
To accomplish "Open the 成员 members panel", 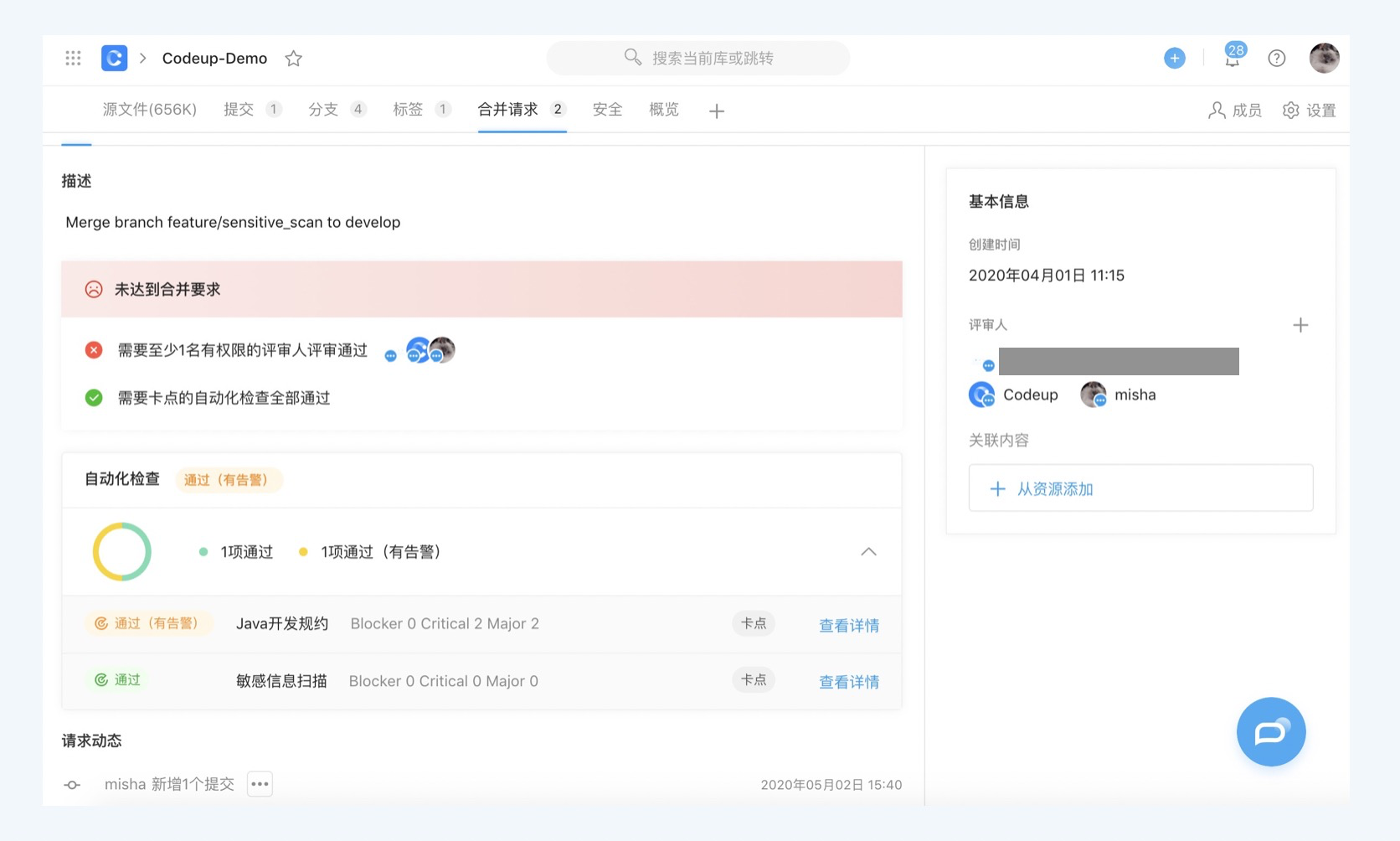I will pyautogui.click(x=1235, y=110).
